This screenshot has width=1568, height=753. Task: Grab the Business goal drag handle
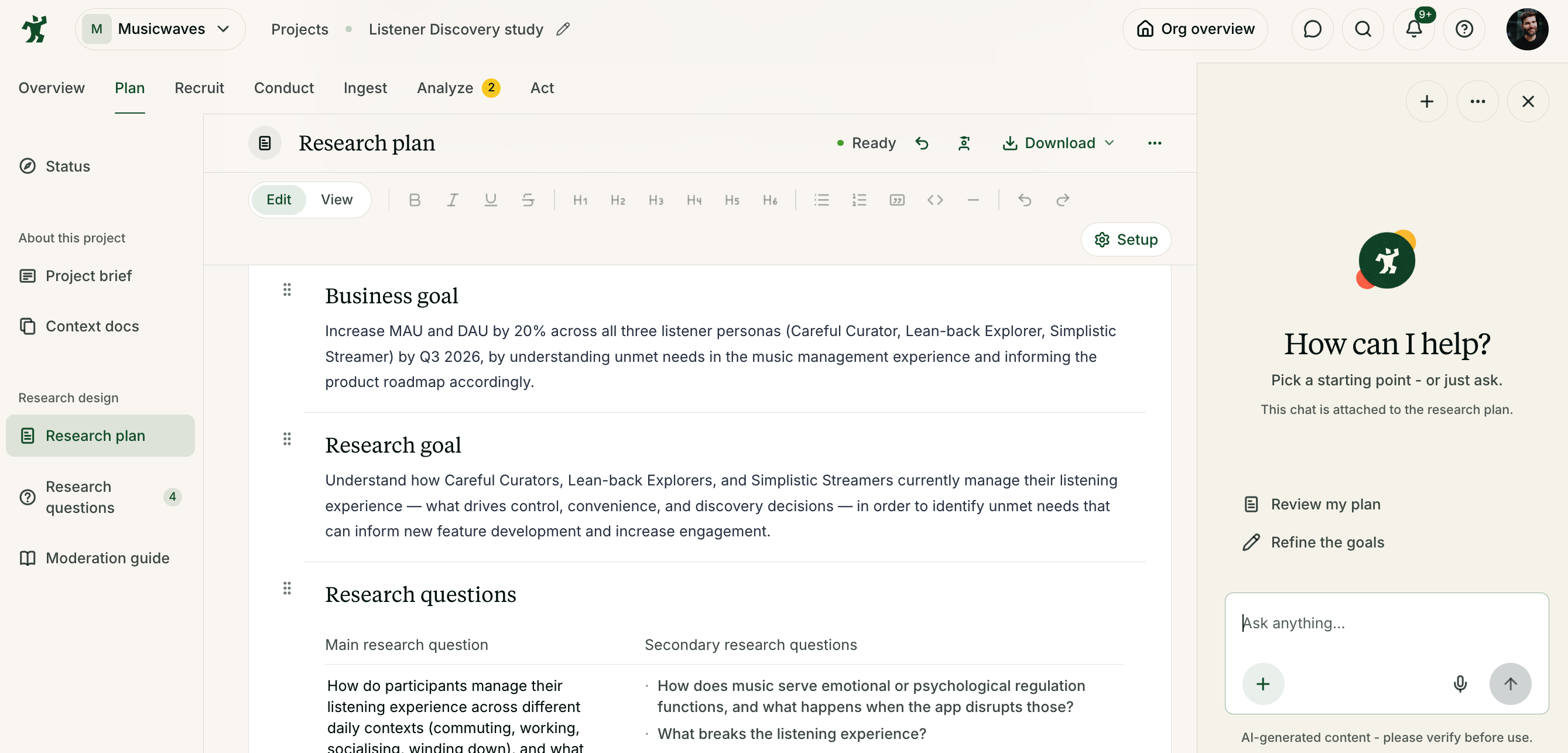[x=287, y=290]
